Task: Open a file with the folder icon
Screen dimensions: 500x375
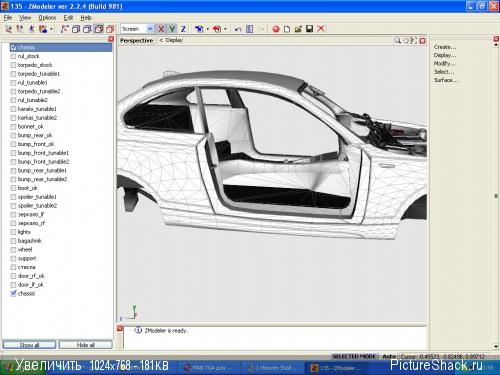Action: tap(298, 29)
